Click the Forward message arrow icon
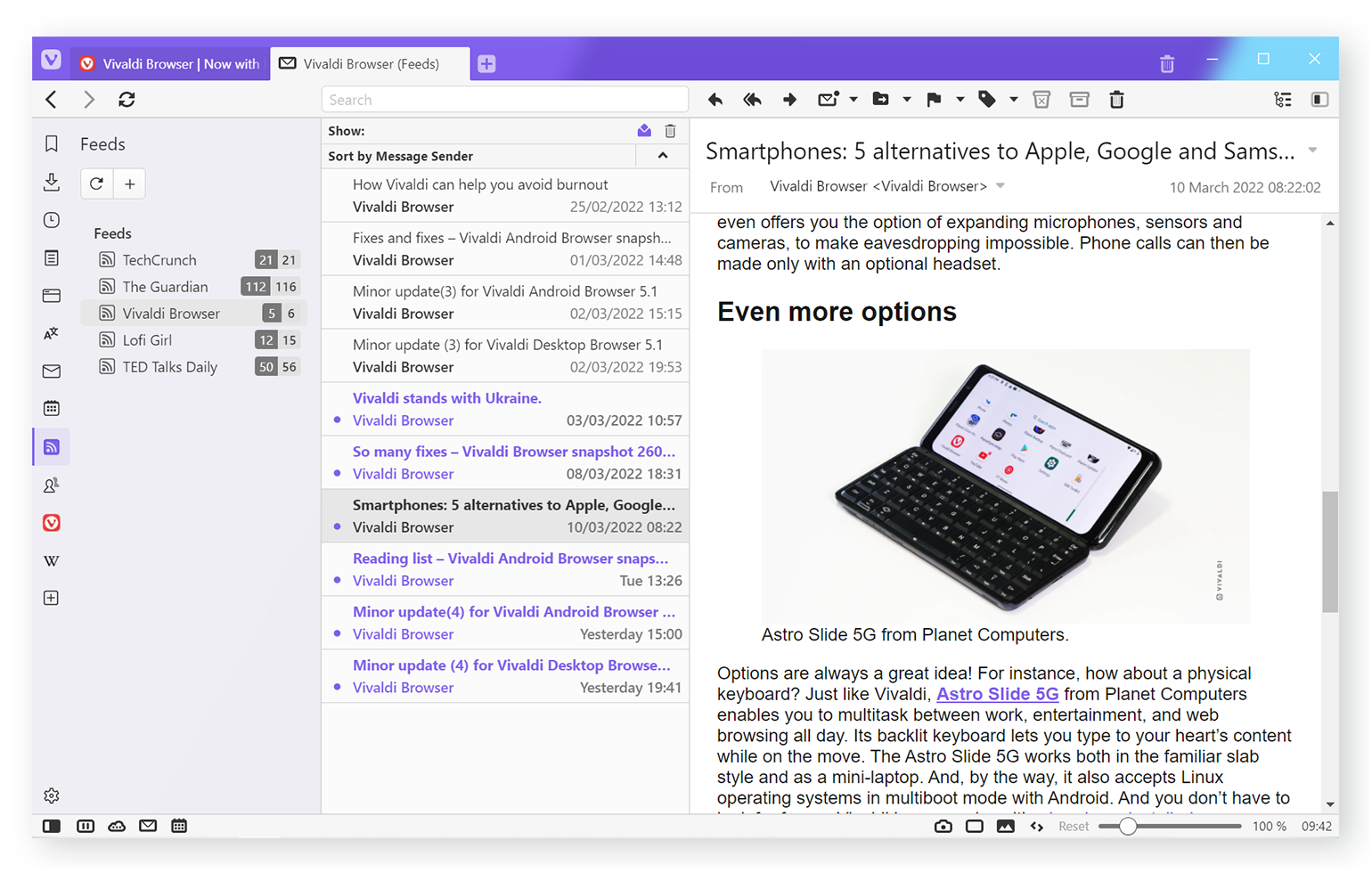 789,100
